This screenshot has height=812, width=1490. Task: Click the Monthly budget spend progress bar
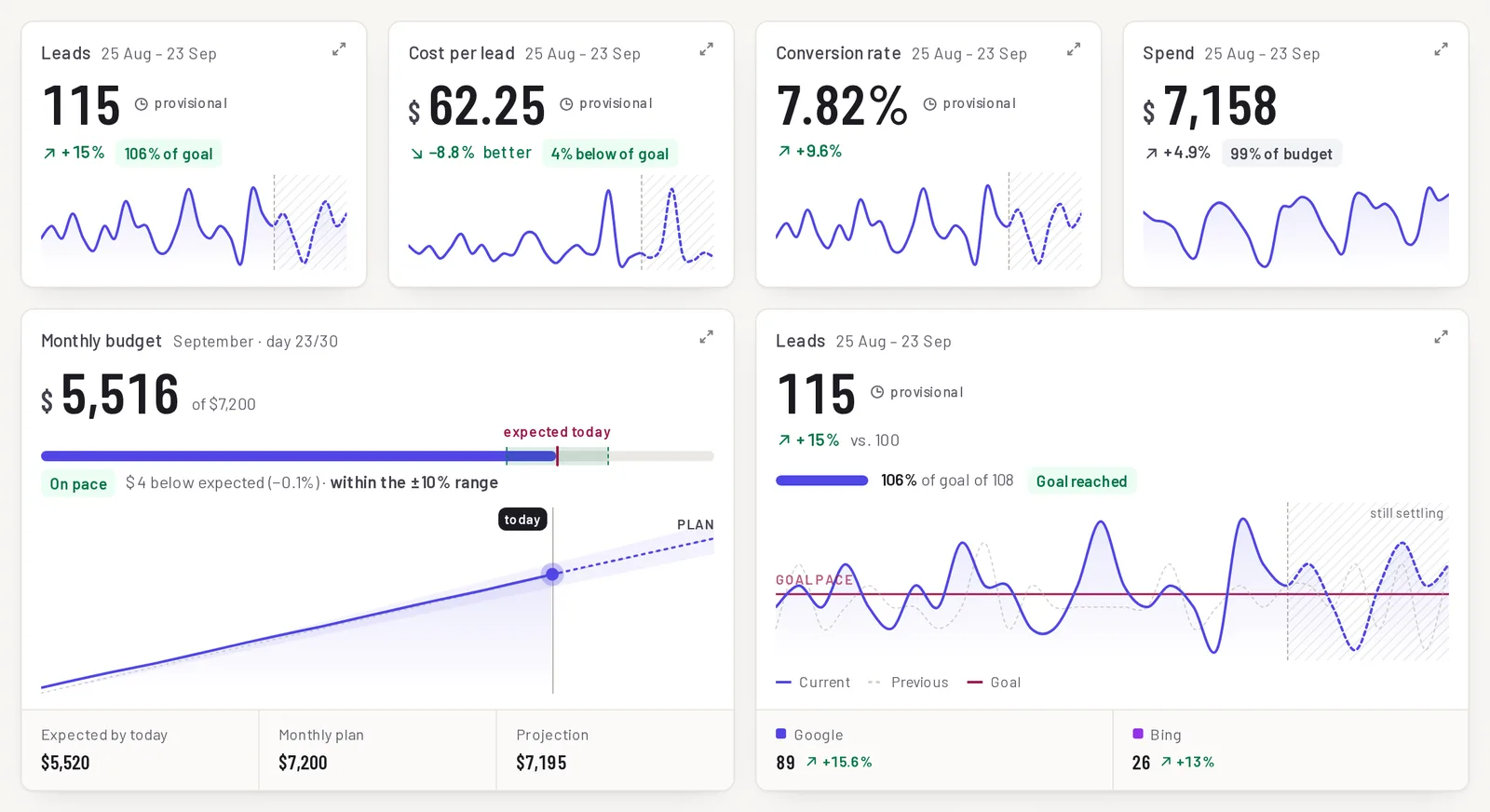point(377,456)
